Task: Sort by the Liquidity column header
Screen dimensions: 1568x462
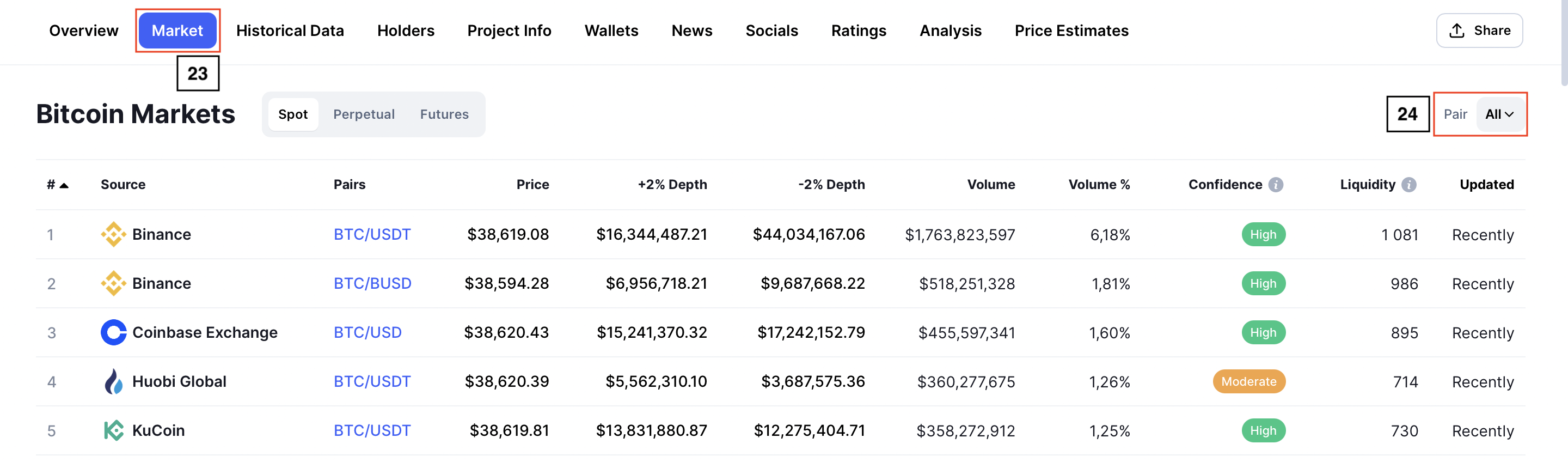Action: 1367,184
